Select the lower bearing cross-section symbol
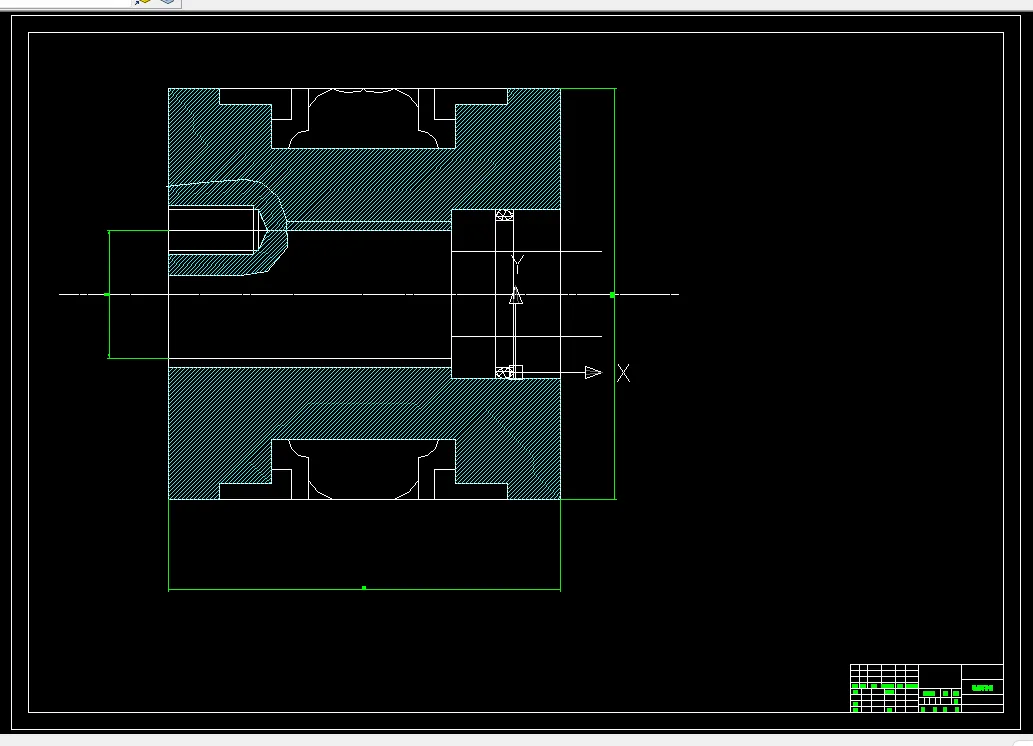 point(503,373)
